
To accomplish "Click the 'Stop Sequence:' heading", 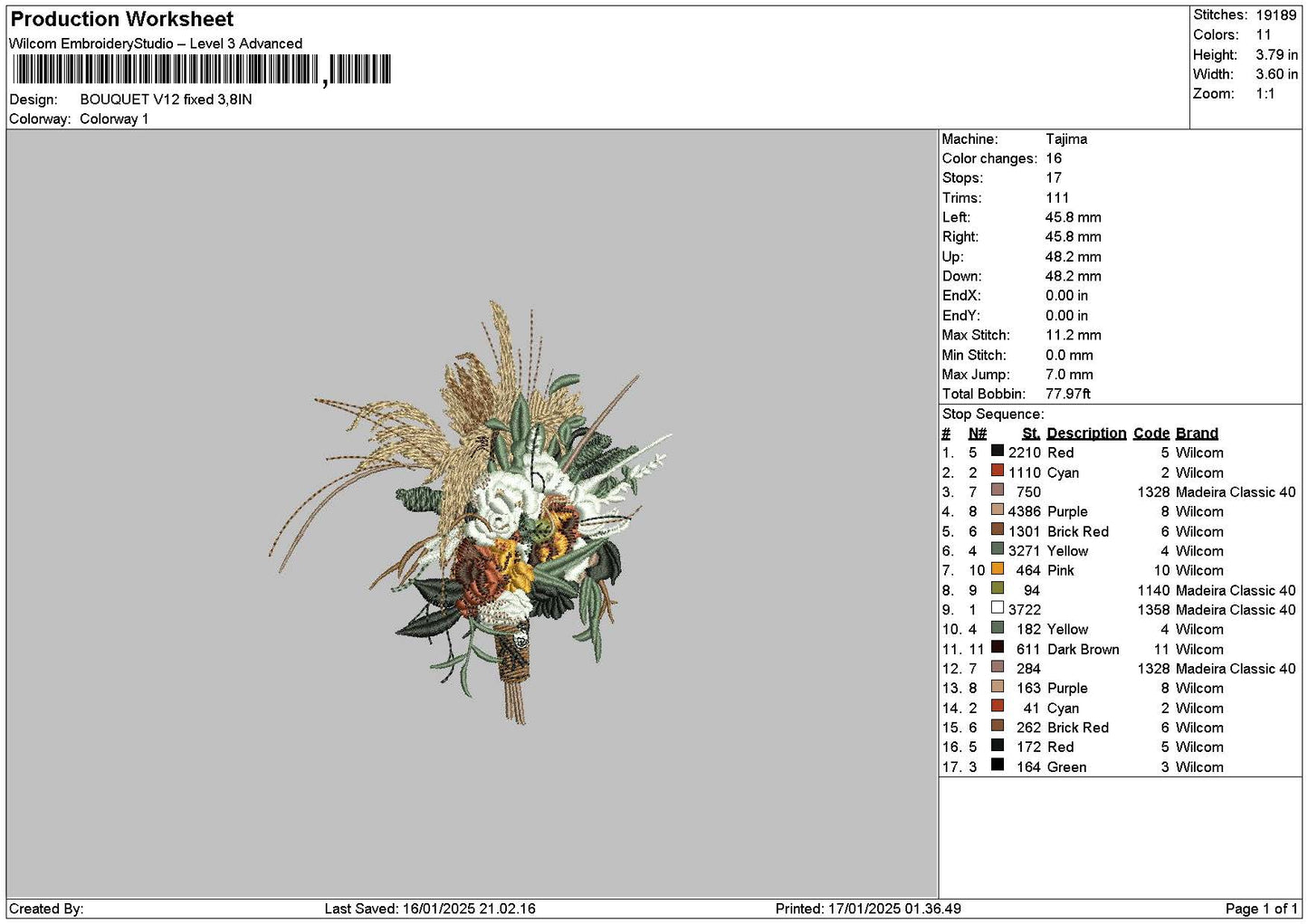I will (x=993, y=414).
